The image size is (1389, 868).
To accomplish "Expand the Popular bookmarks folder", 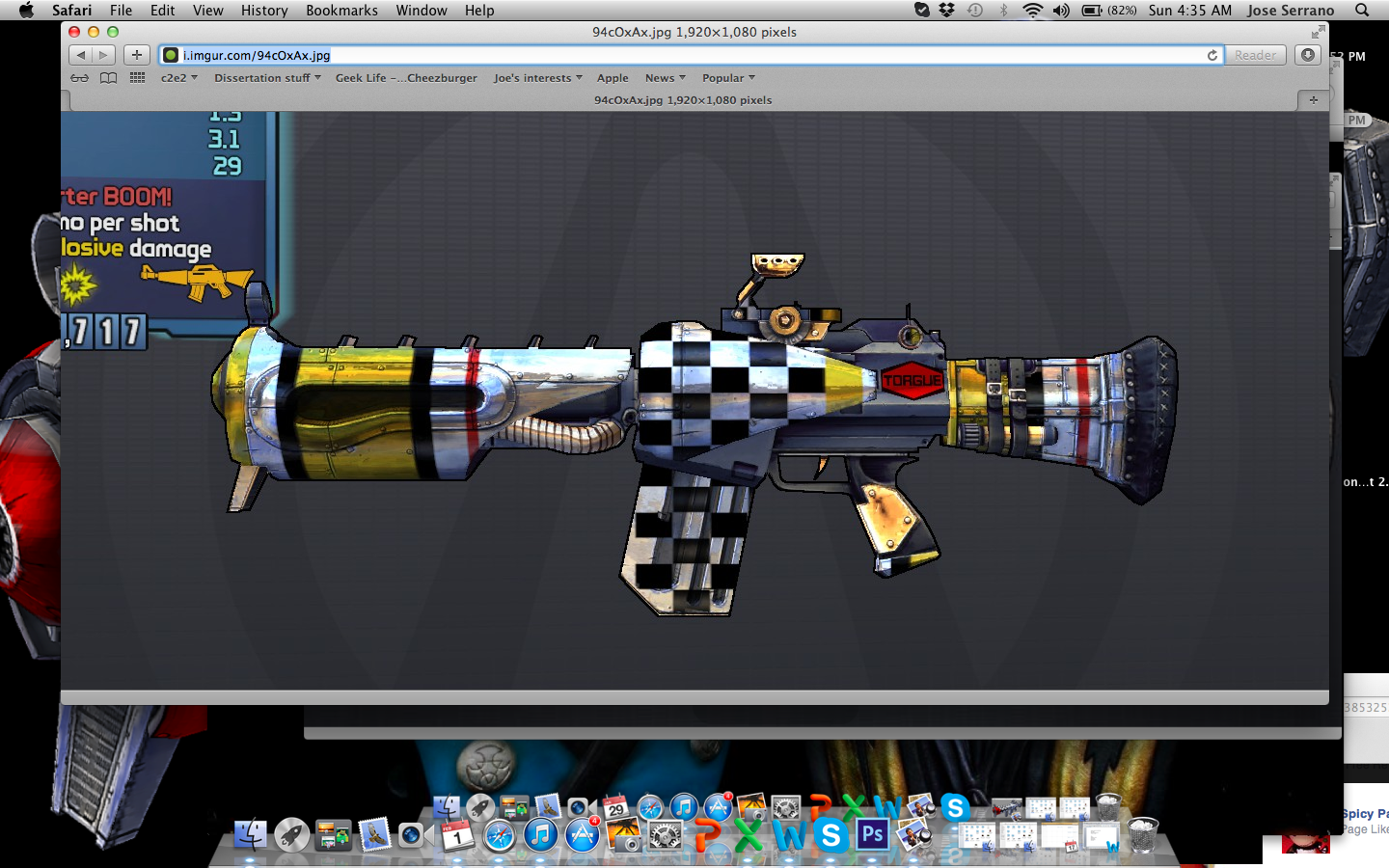I will [728, 78].
